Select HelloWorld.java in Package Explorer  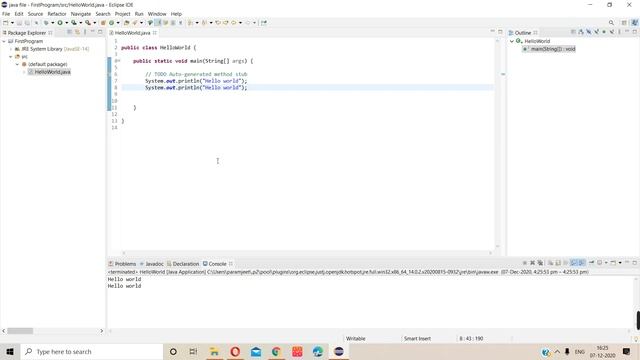[x=49, y=72]
